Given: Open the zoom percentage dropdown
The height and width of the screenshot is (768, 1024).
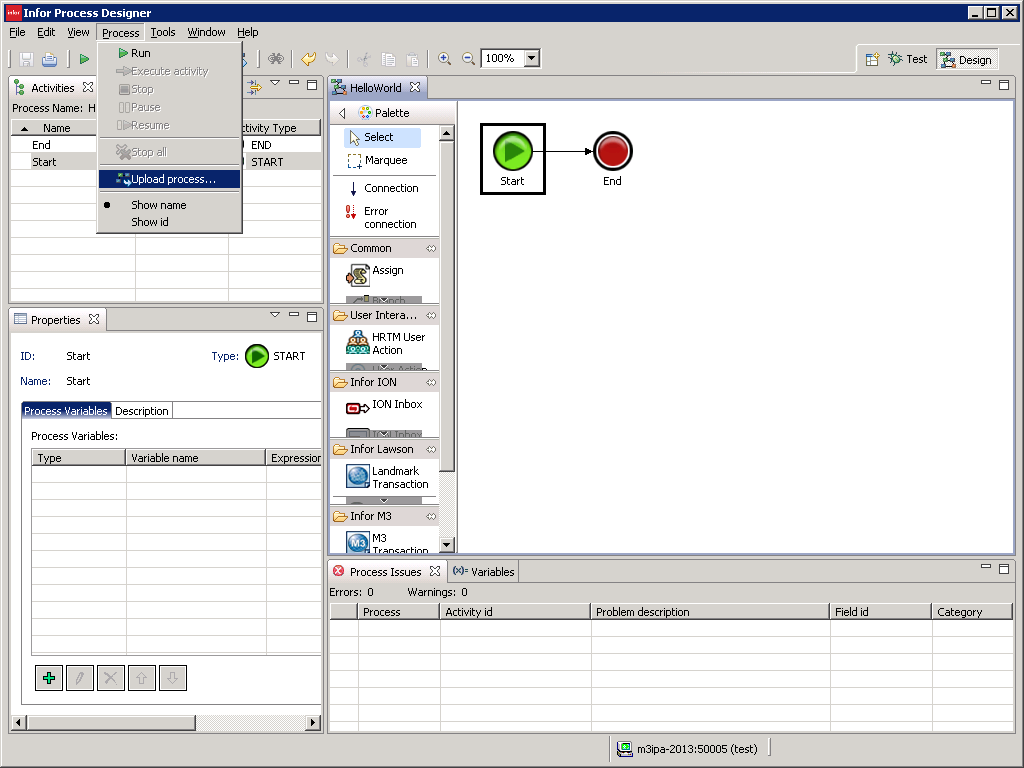Looking at the screenshot, I should (532, 59).
